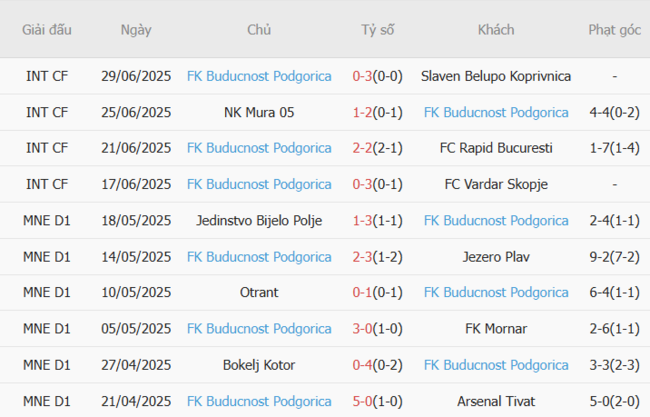Click the Slaven Belupo Koprivnica team name
Viewport: 650px width, 417px height.
pyautogui.click(x=496, y=76)
